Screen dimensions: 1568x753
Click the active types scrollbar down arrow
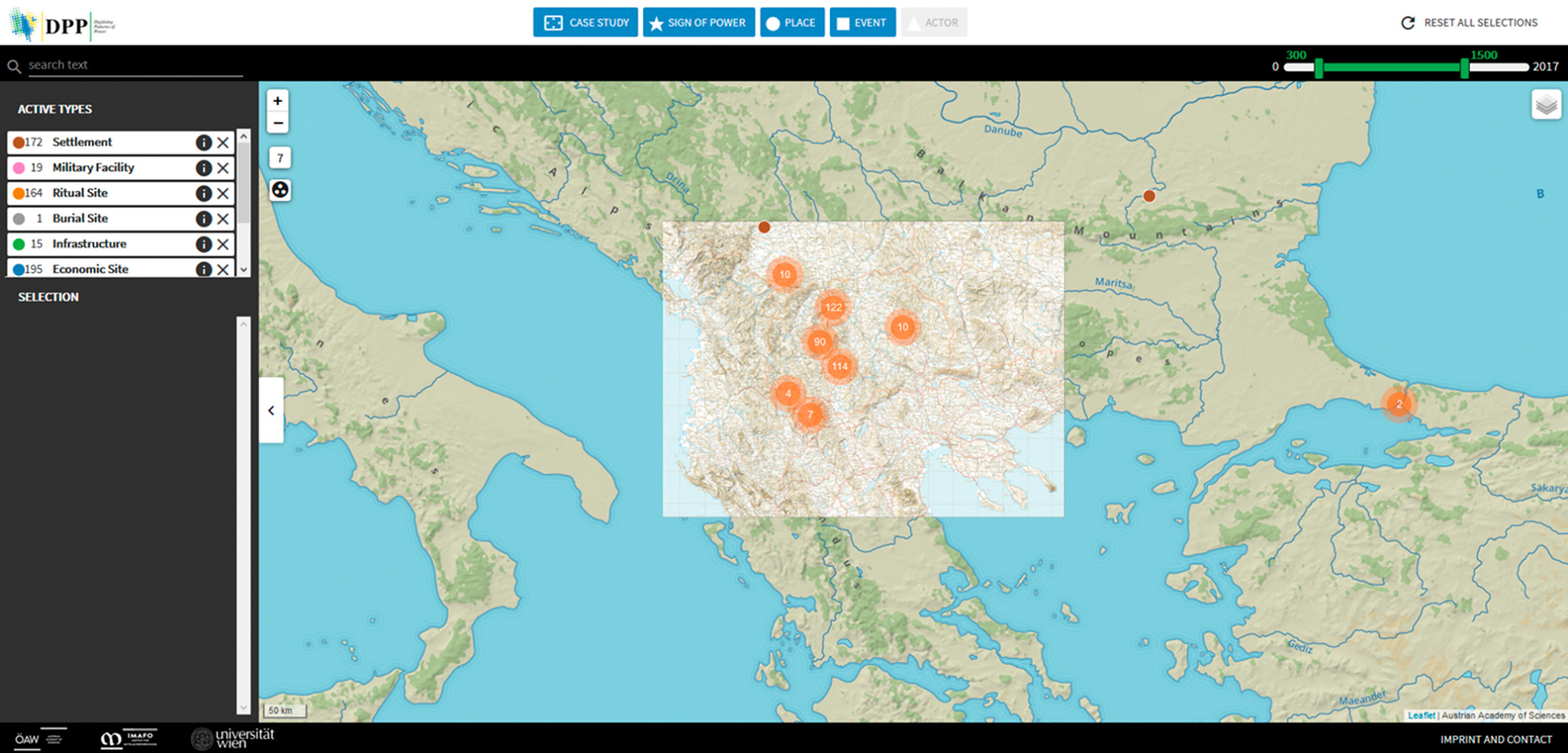click(244, 269)
